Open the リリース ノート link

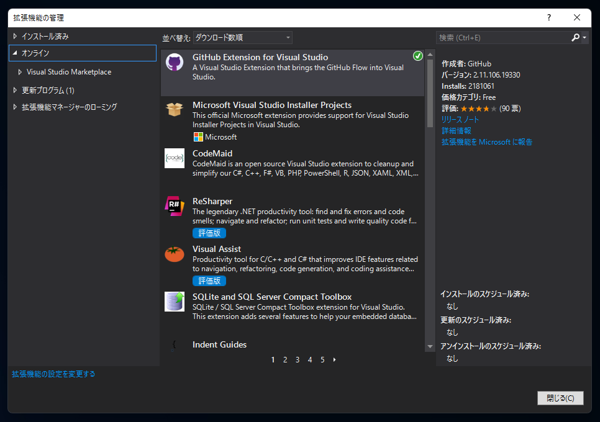coord(460,119)
